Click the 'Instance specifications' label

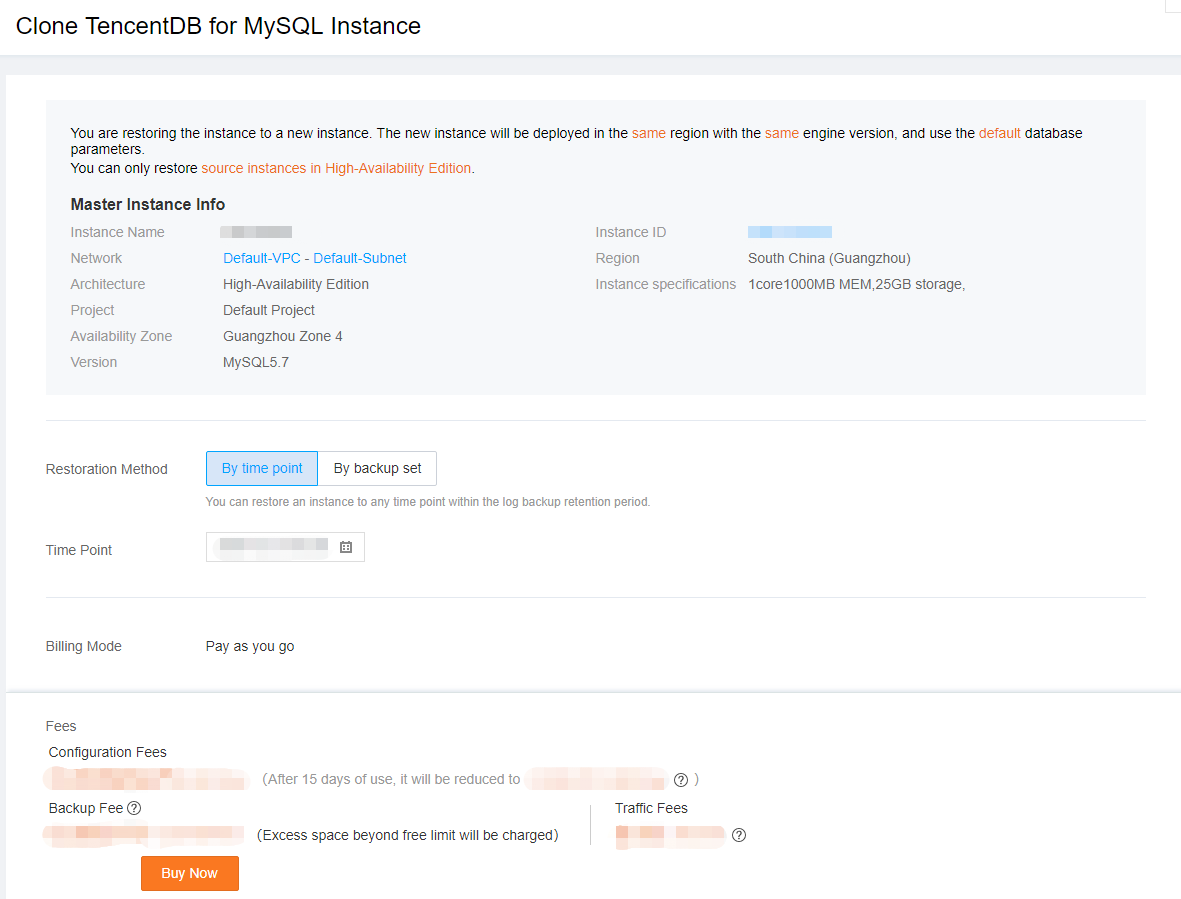666,285
